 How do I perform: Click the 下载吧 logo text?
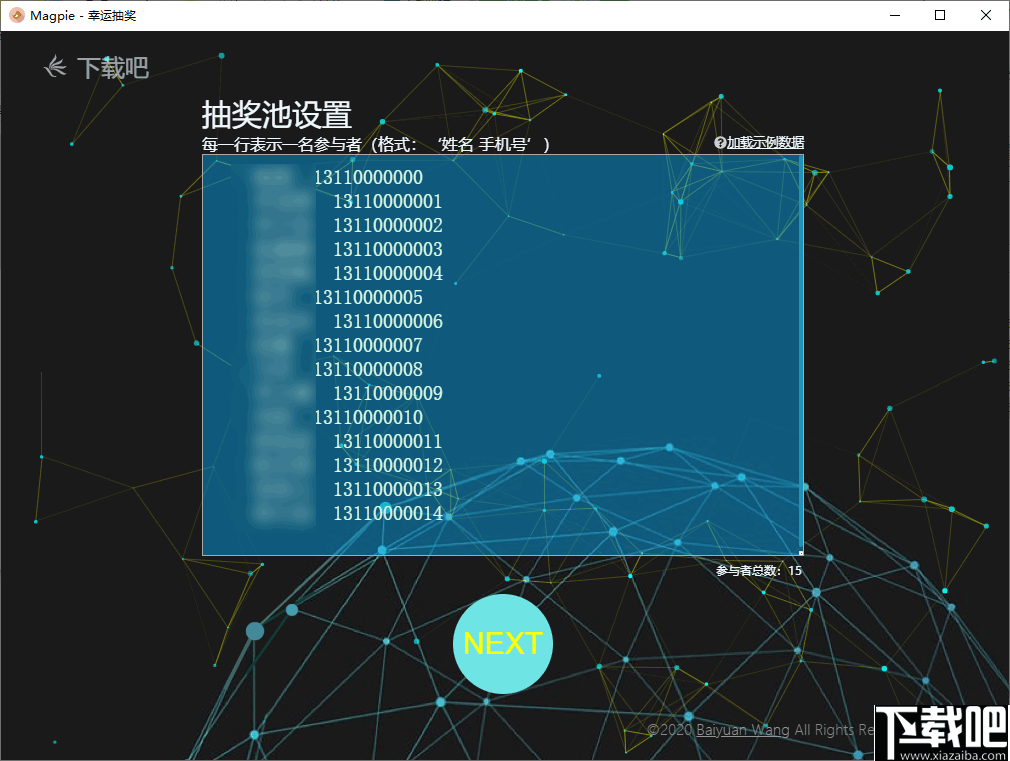(113, 68)
